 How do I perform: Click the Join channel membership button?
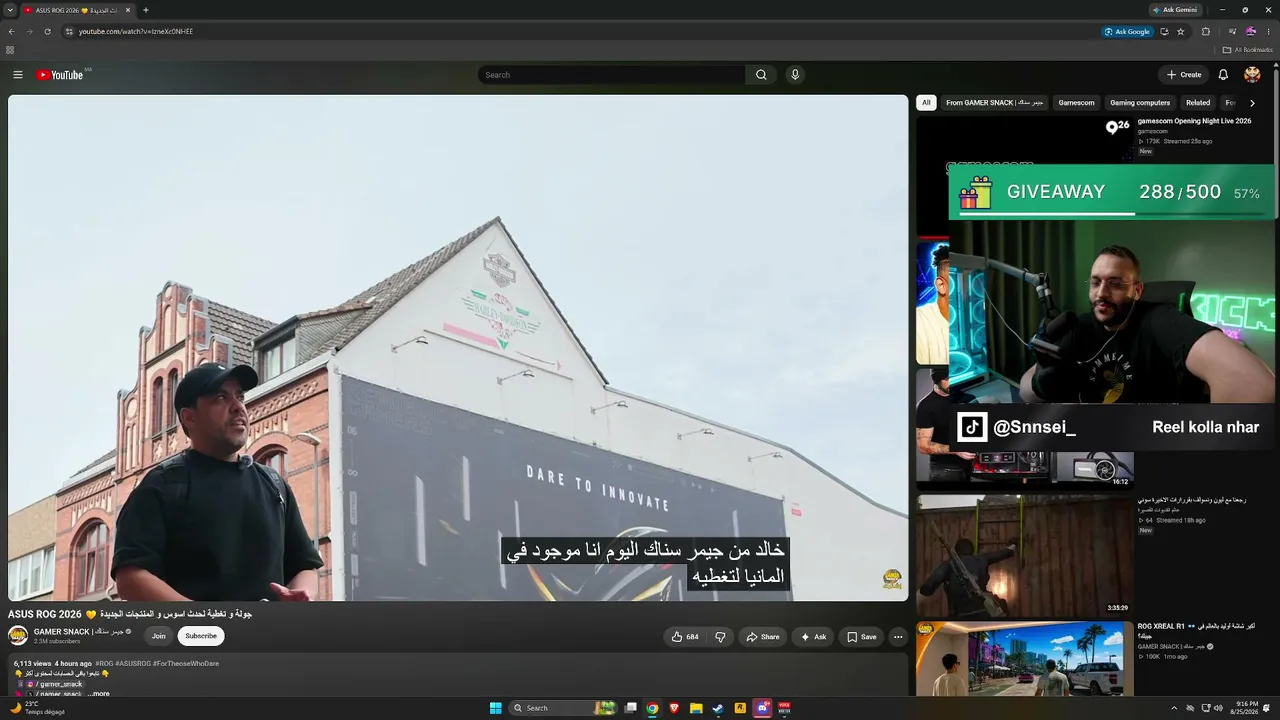[159, 636]
